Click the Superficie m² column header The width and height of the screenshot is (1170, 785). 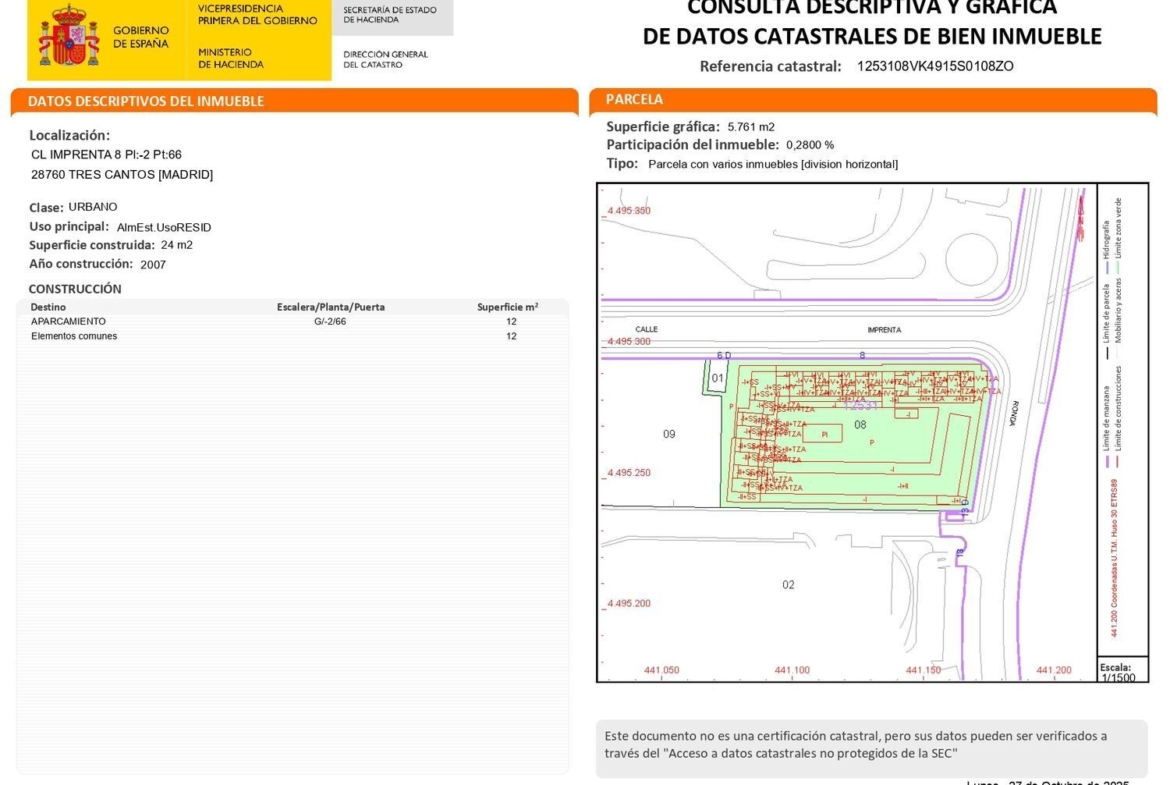[x=507, y=307]
